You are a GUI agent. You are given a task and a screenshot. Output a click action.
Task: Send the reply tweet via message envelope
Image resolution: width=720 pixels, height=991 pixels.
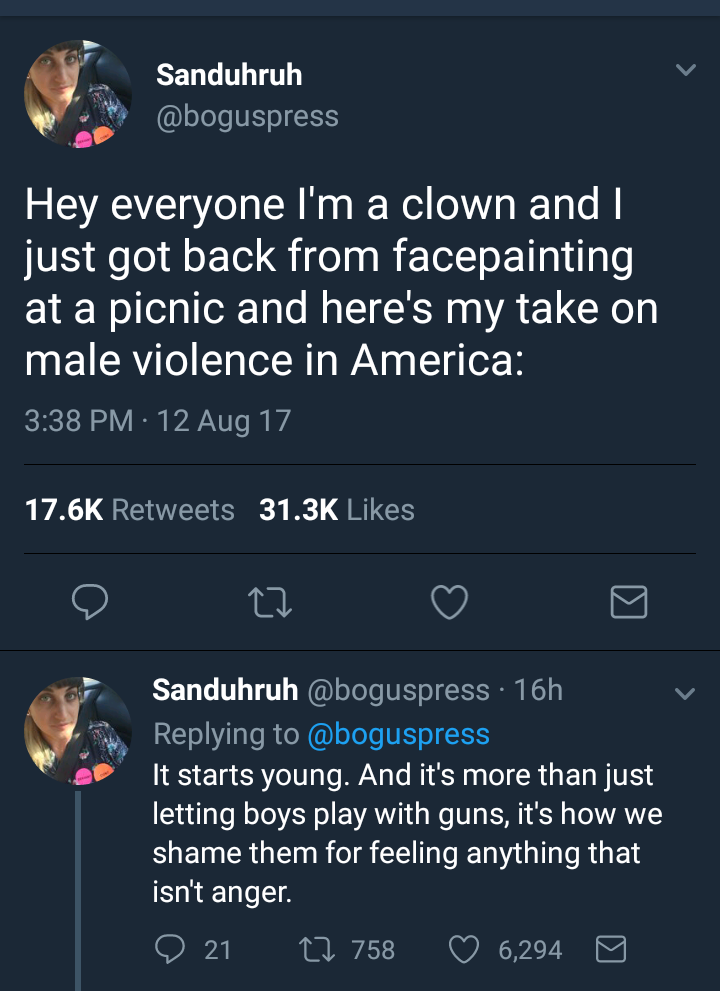coord(610,948)
